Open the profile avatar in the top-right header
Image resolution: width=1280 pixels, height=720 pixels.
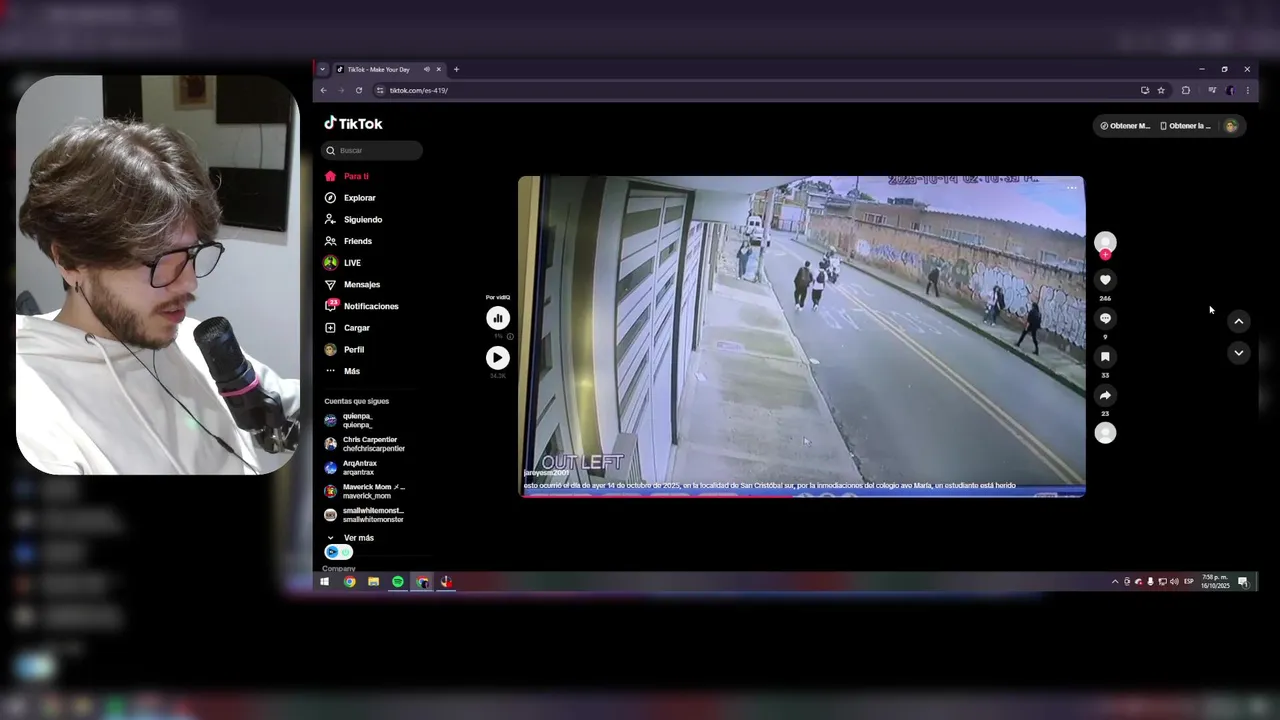(x=1231, y=126)
